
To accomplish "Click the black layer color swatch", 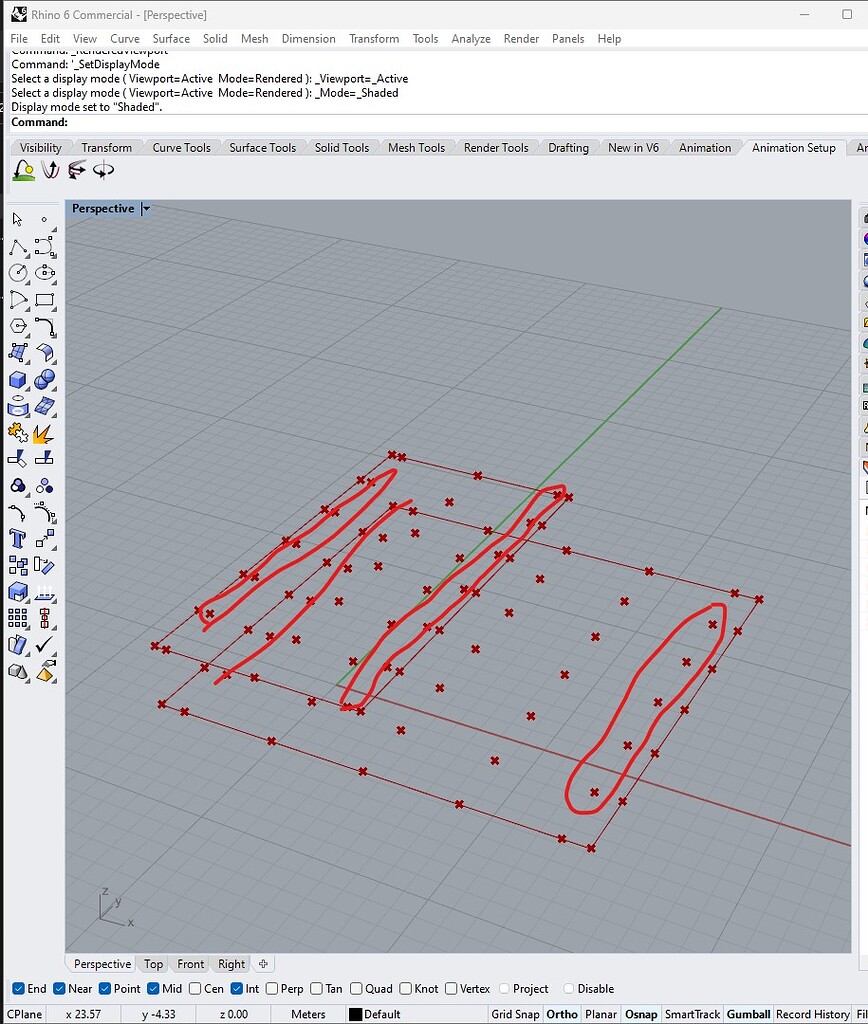I will [x=355, y=1013].
